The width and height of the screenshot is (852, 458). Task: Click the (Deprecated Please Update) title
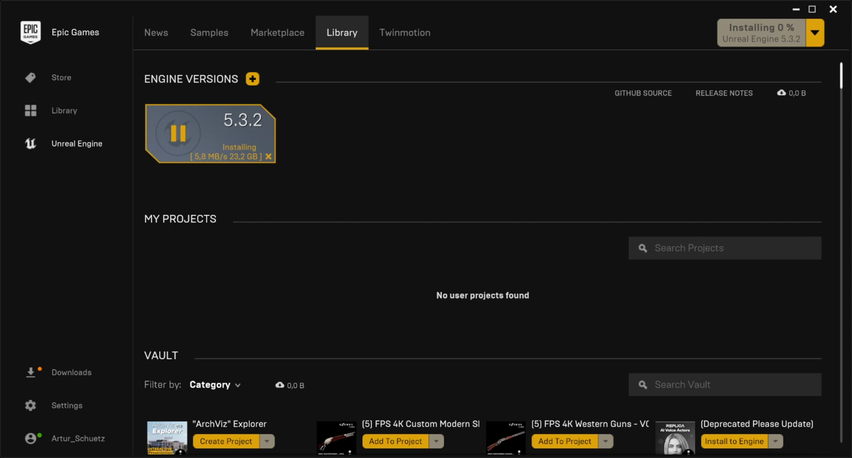[x=757, y=424]
